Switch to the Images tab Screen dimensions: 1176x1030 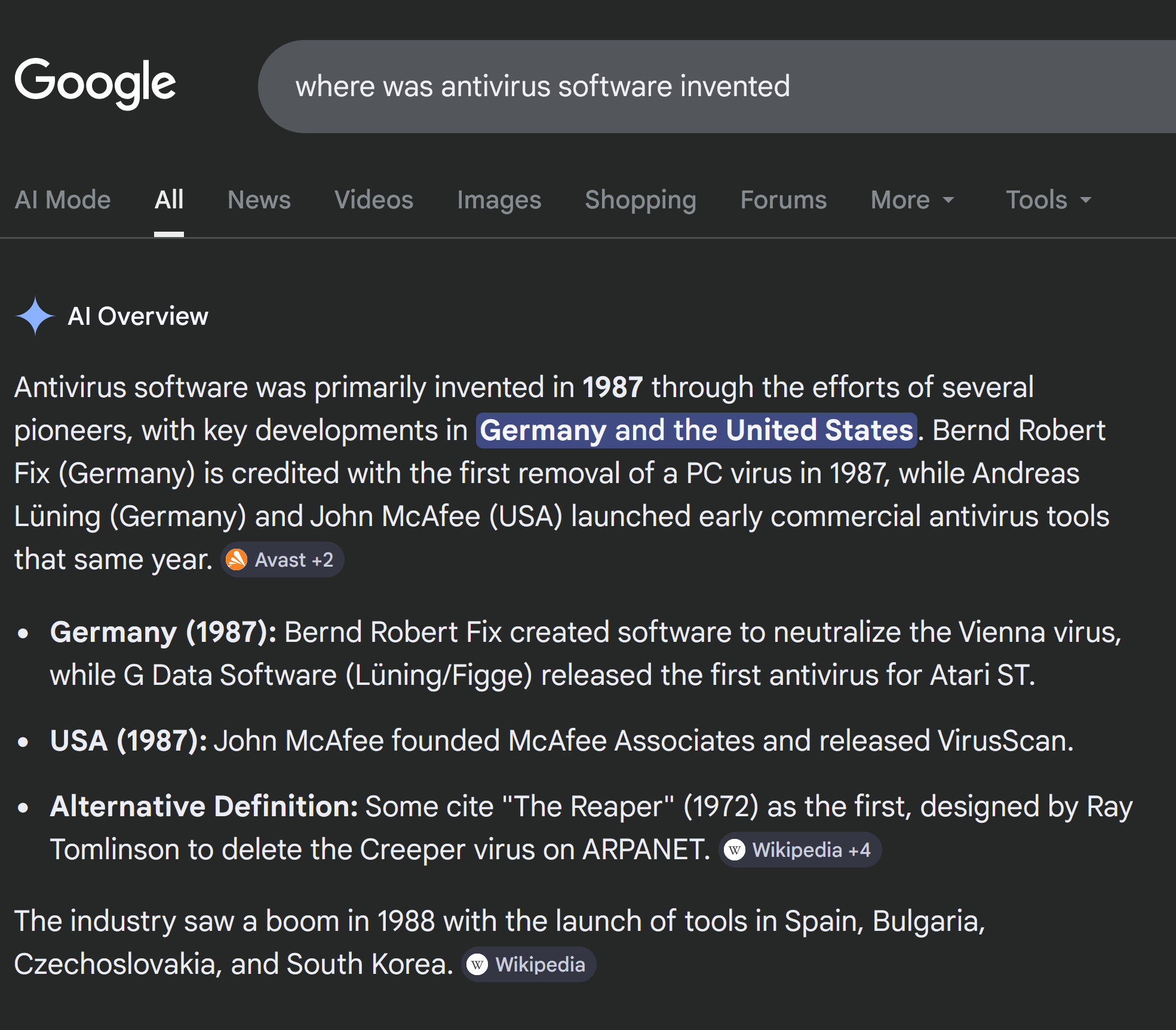499,200
